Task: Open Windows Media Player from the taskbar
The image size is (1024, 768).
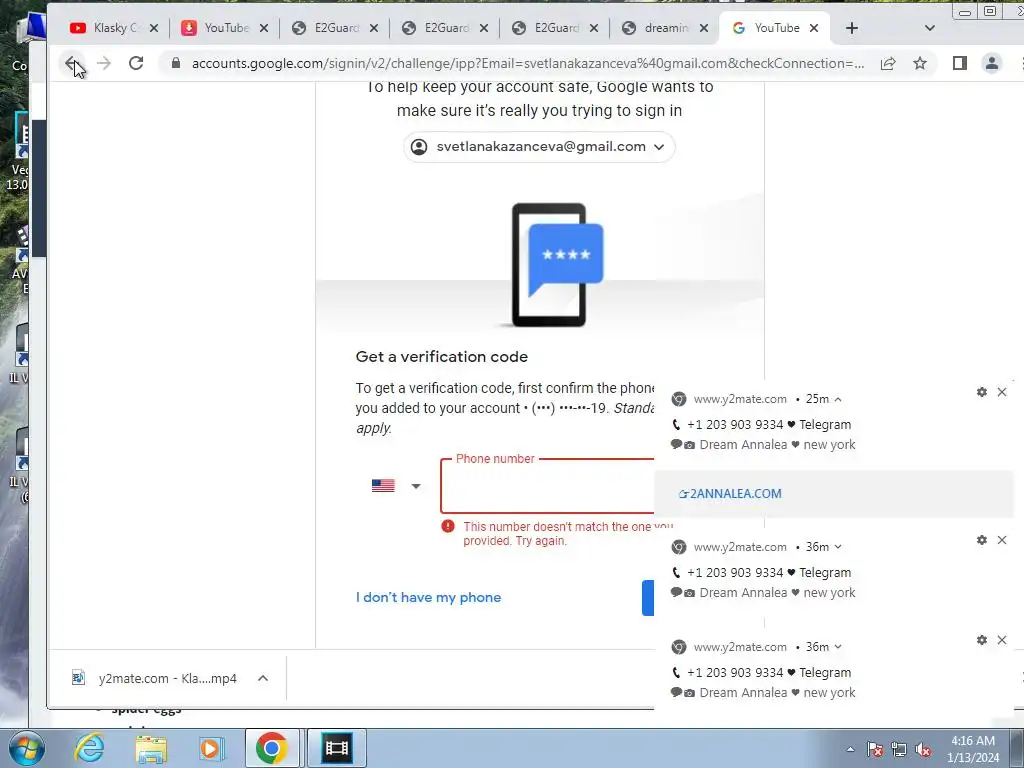Action: 212,748
